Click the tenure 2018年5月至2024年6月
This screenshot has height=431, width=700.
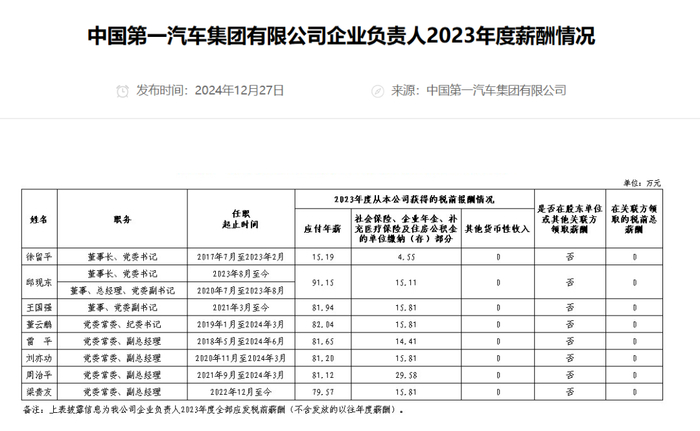pyautogui.click(x=241, y=342)
